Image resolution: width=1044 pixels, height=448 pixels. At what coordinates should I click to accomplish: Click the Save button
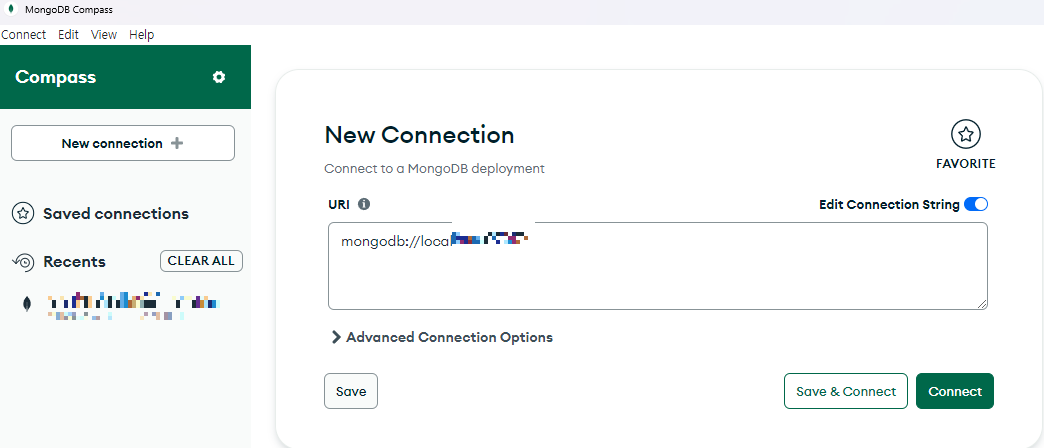[x=350, y=391]
